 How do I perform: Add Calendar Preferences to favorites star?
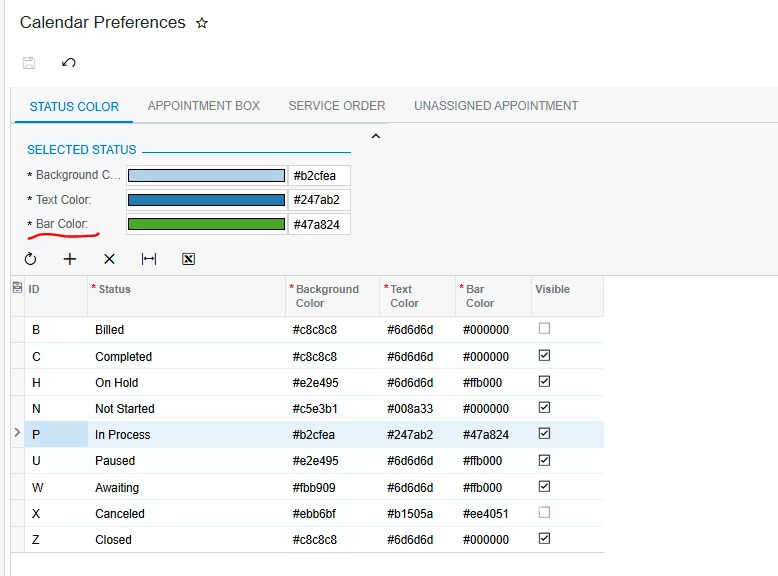tap(201, 23)
